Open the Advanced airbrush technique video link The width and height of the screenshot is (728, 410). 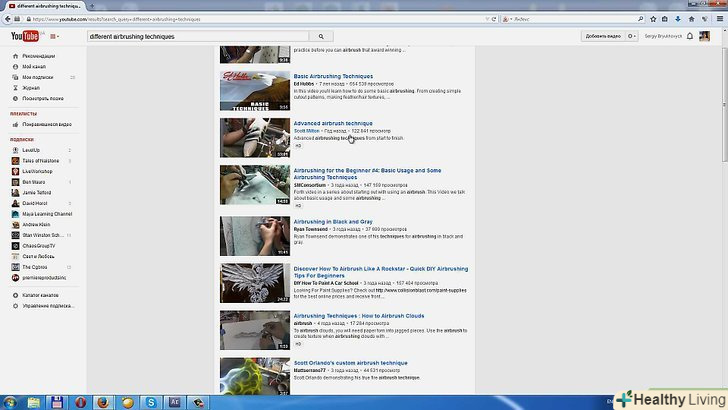pos(333,123)
